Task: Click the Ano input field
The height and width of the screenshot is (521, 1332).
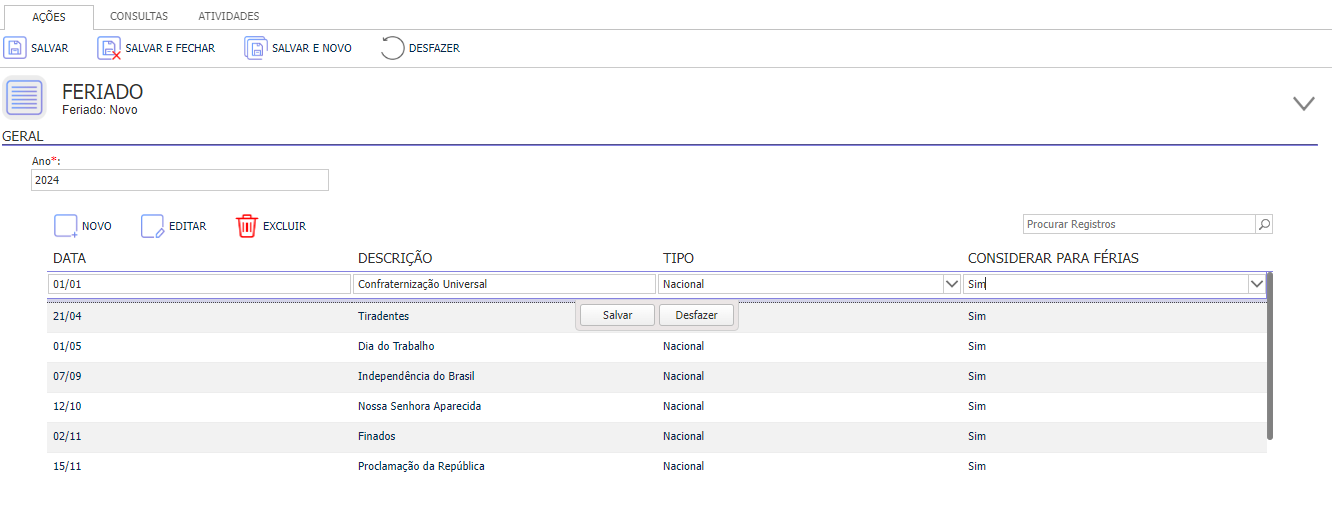Action: tap(180, 180)
